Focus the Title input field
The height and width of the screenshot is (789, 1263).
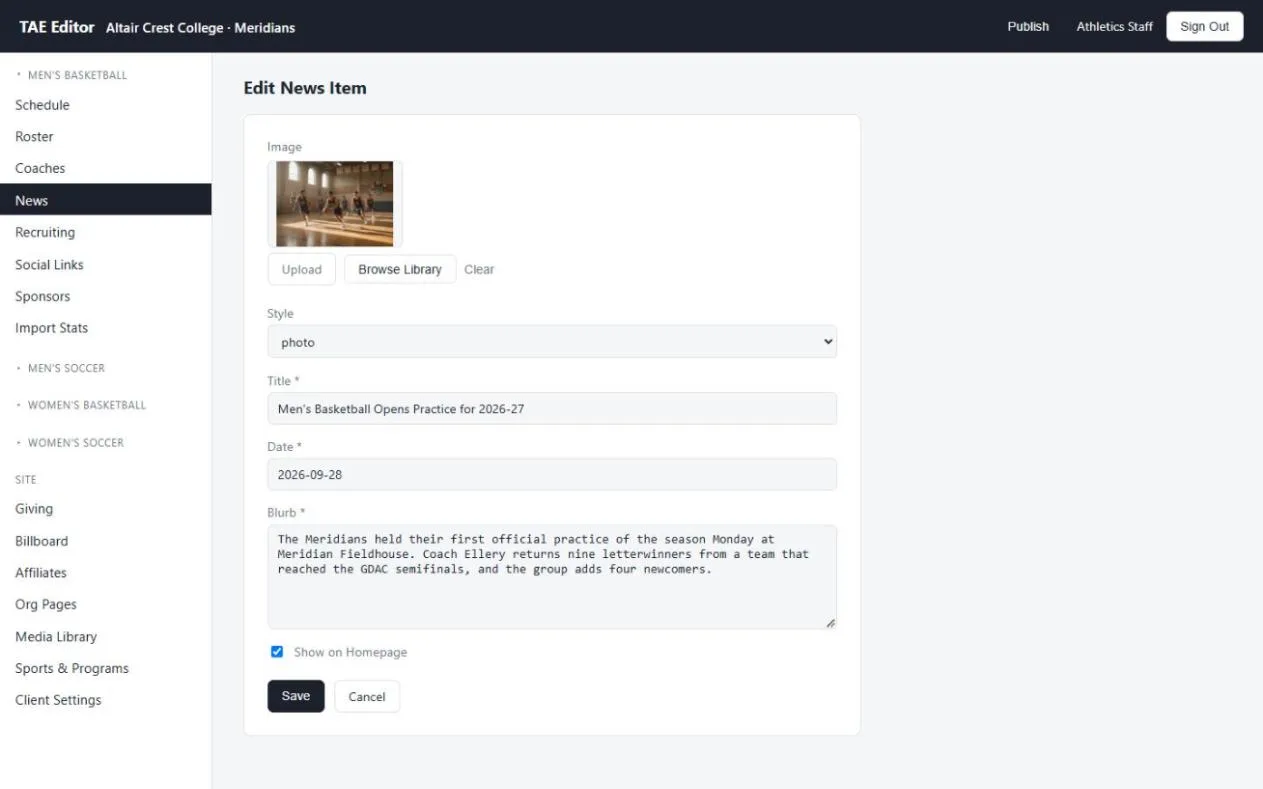(x=552, y=409)
